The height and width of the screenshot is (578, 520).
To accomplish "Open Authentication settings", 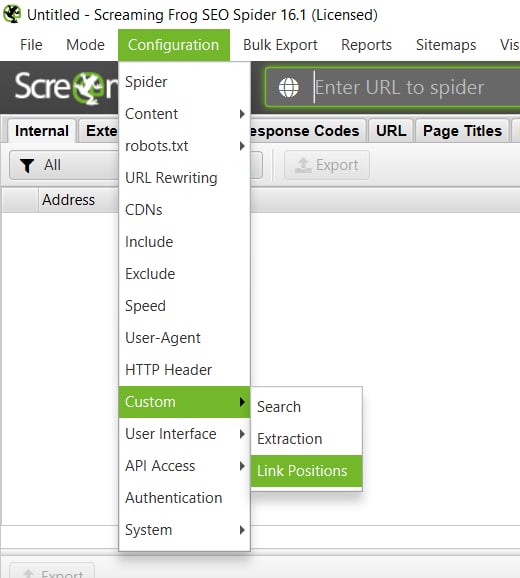I will pyautogui.click(x=184, y=498).
